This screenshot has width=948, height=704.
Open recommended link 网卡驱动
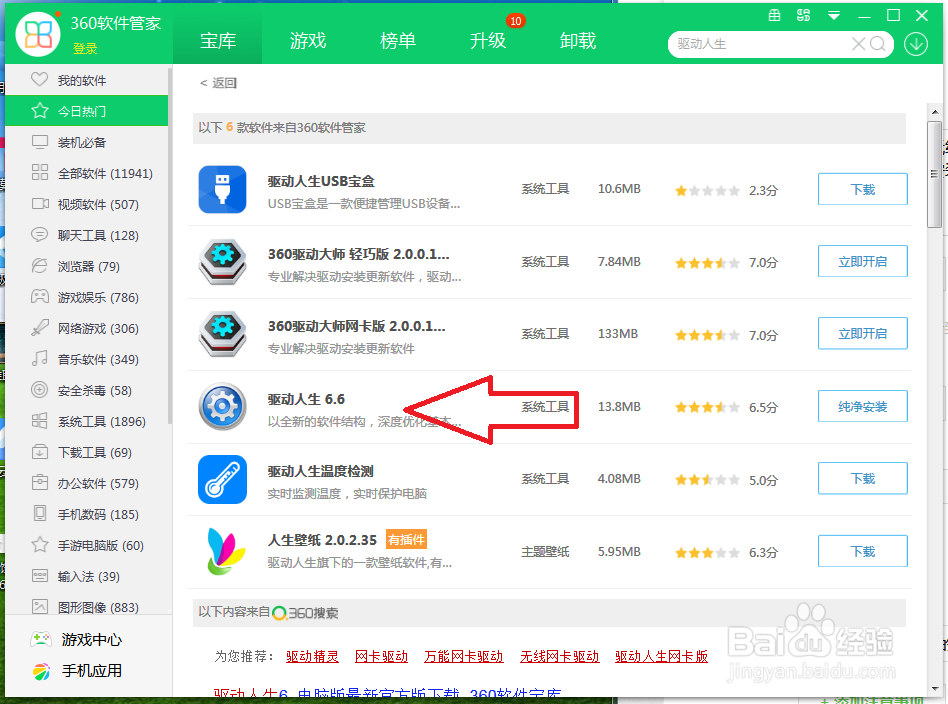click(381, 656)
